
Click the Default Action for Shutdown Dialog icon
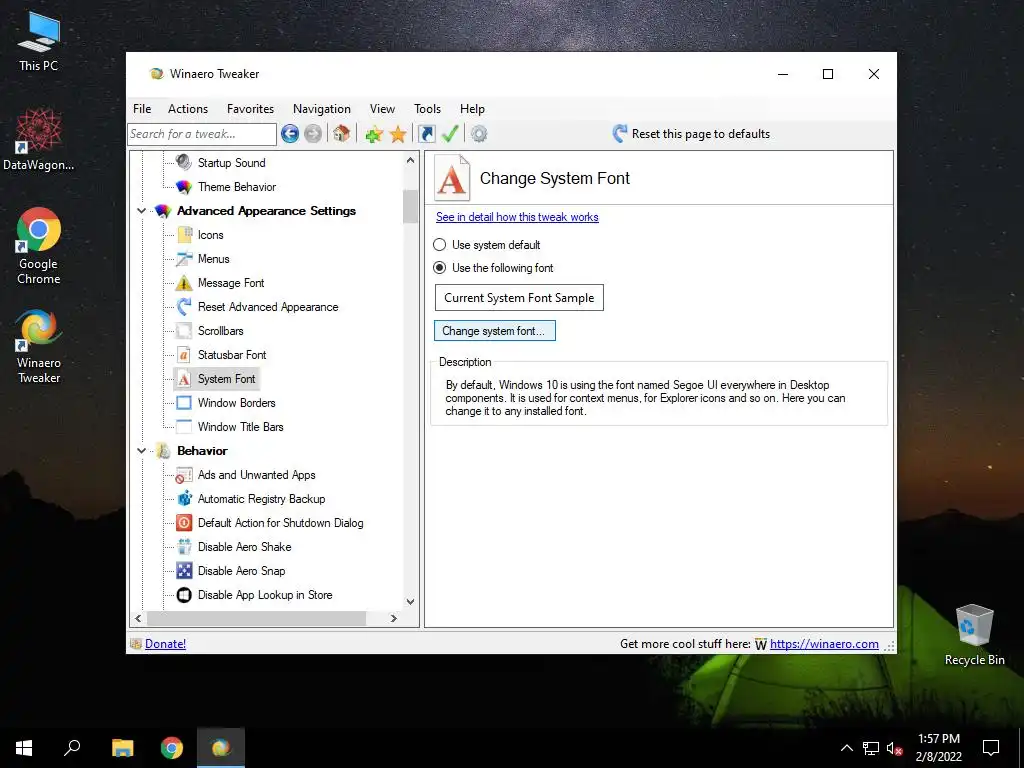(x=184, y=522)
